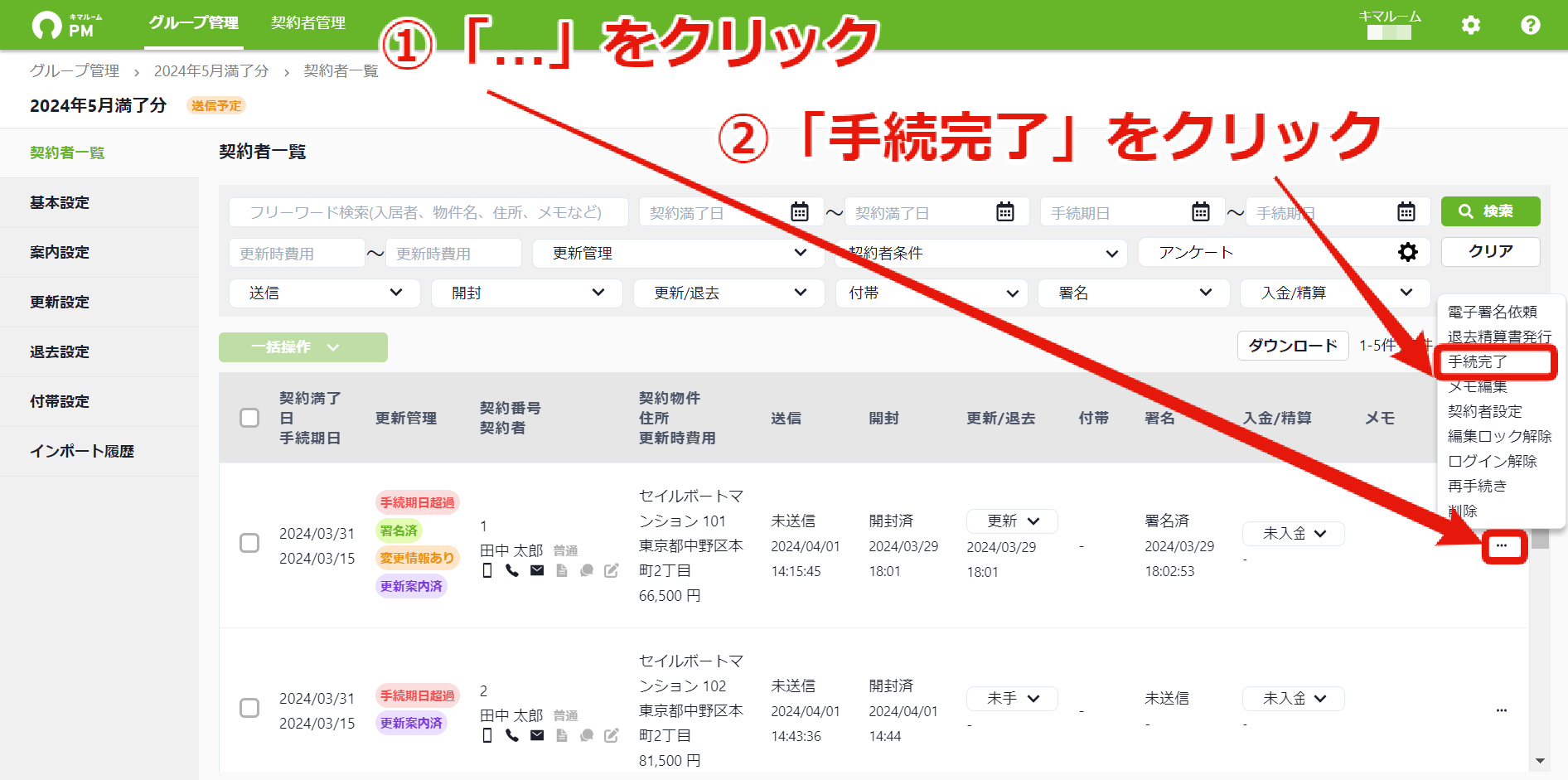Screen dimensions: 1568x780
Task: Click the table scrollbar down arrow
Action: [1540, 761]
